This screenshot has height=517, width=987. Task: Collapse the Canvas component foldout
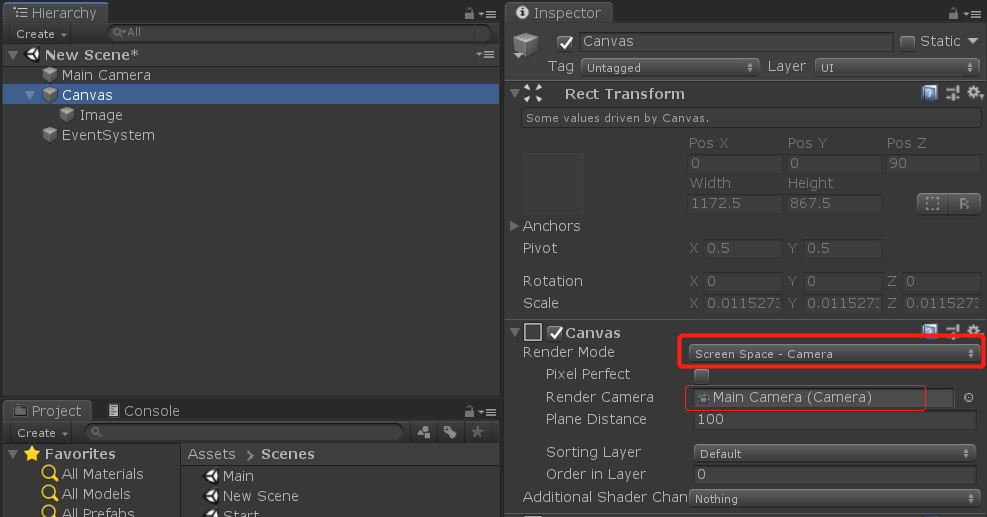pyautogui.click(x=514, y=332)
